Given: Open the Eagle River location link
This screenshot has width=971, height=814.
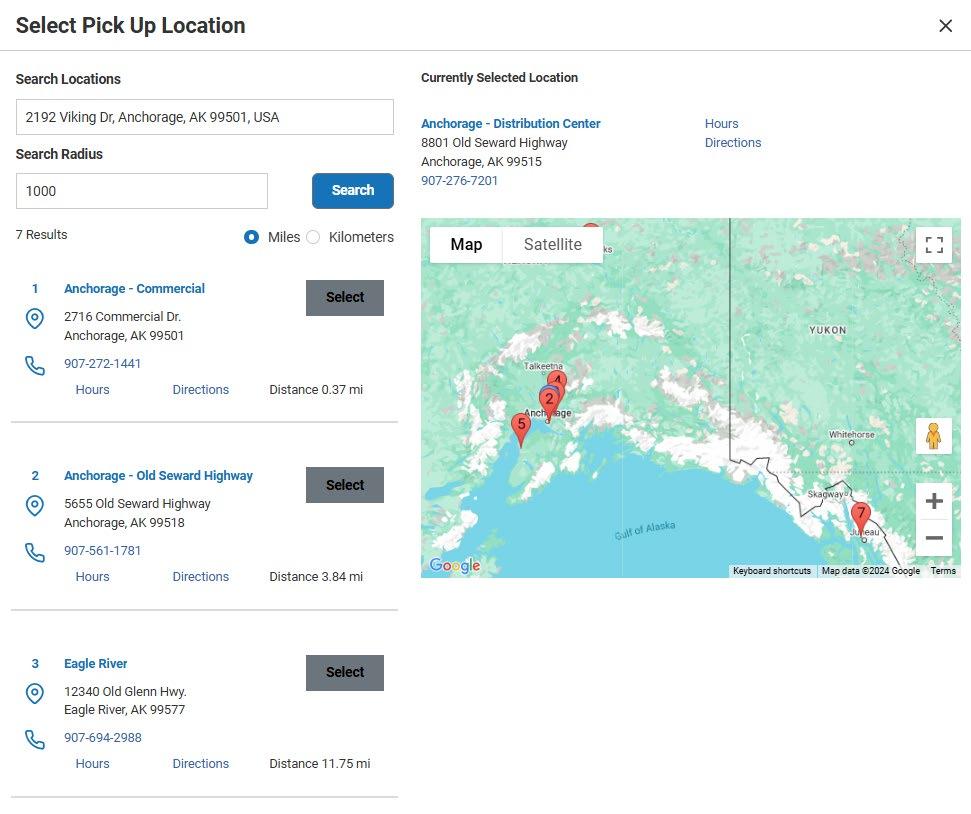Looking at the screenshot, I should [95, 663].
